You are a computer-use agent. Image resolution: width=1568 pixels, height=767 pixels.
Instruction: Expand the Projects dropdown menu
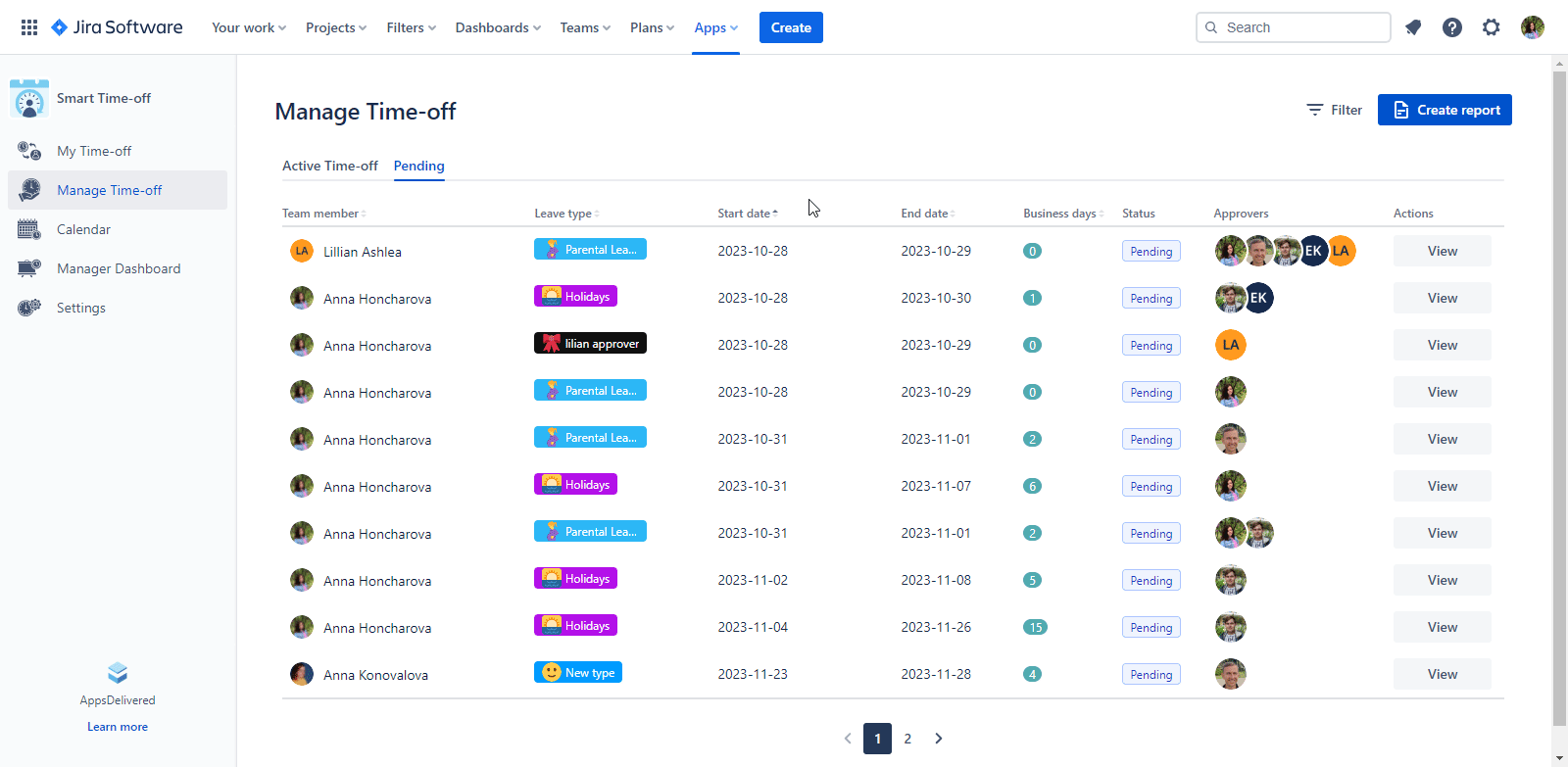(335, 27)
